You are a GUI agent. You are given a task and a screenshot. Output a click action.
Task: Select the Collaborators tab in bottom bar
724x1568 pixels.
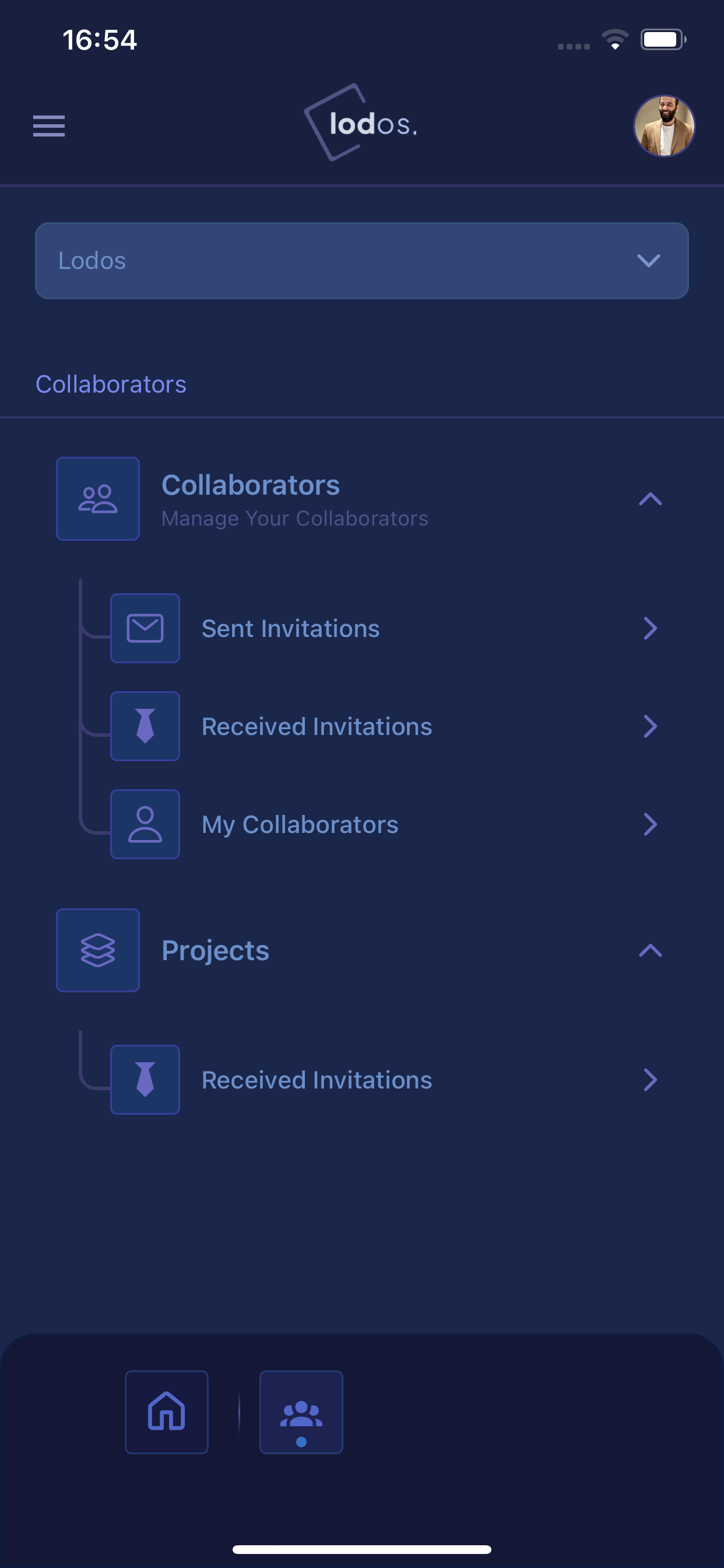[x=301, y=1412]
